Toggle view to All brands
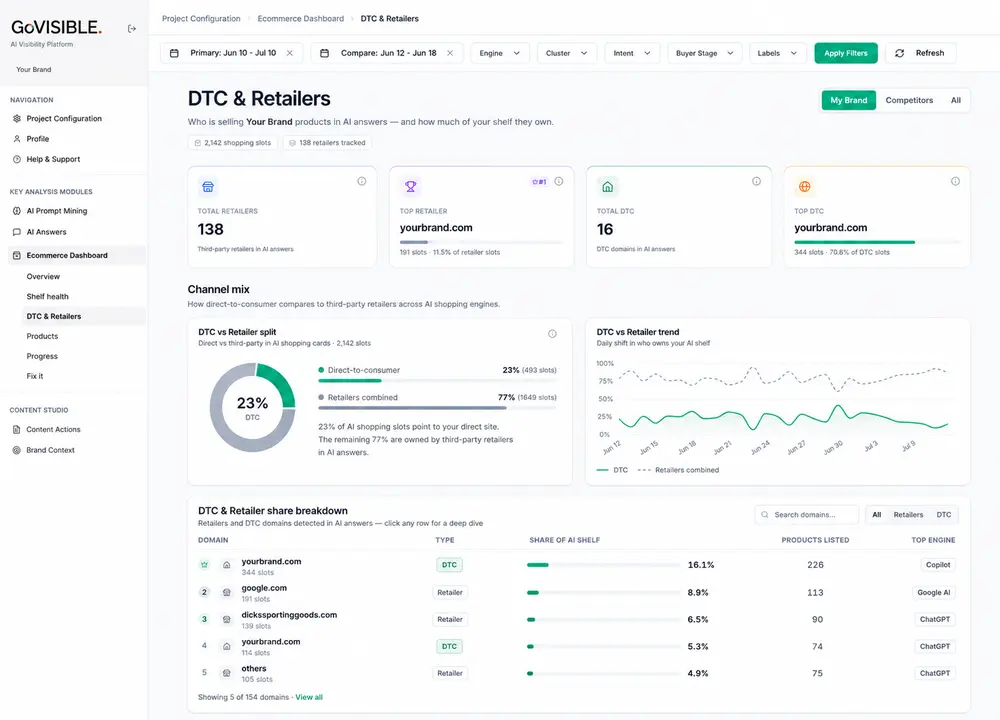 (x=955, y=100)
